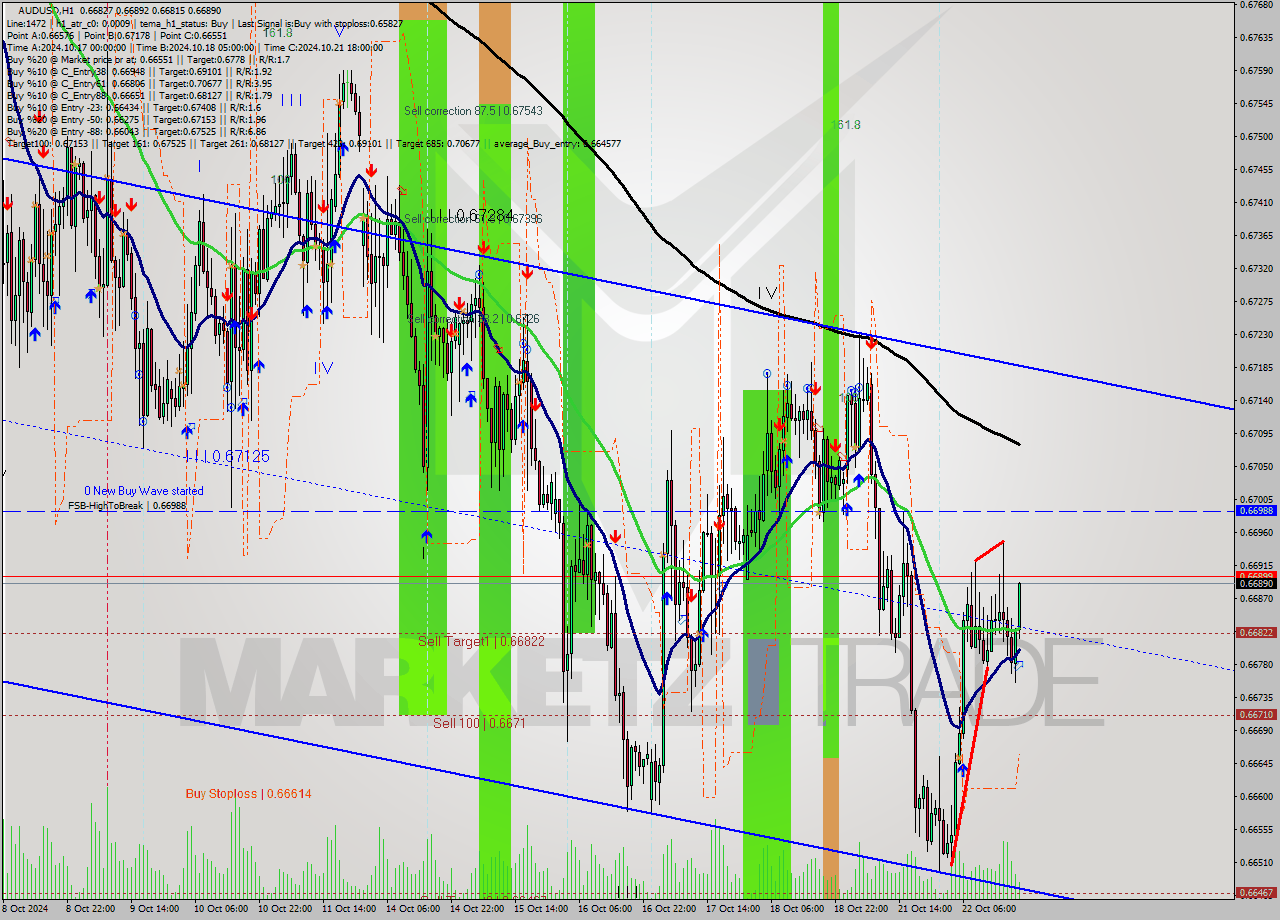1280x920 pixels.
Task: Click the 'Sell correction 87.5 | 0.67543' label
Action: click(473, 111)
